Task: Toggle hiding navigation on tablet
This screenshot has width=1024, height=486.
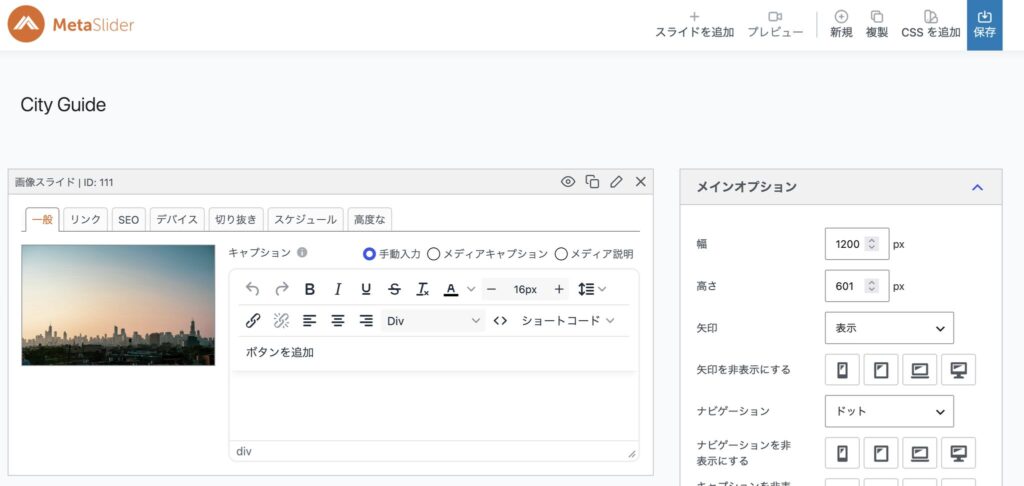Action: pyautogui.click(x=881, y=453)
